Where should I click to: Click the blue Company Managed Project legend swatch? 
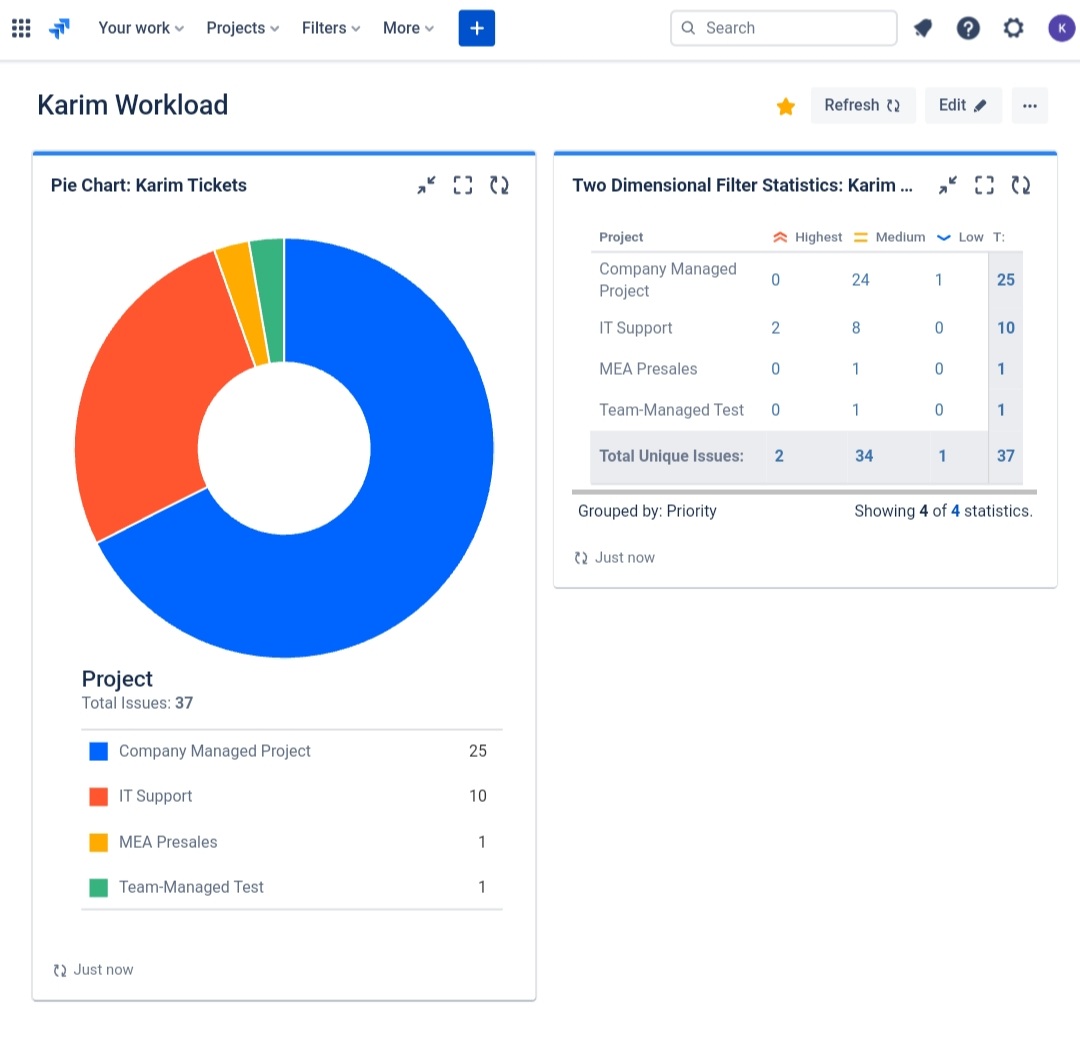pos(97,750)
